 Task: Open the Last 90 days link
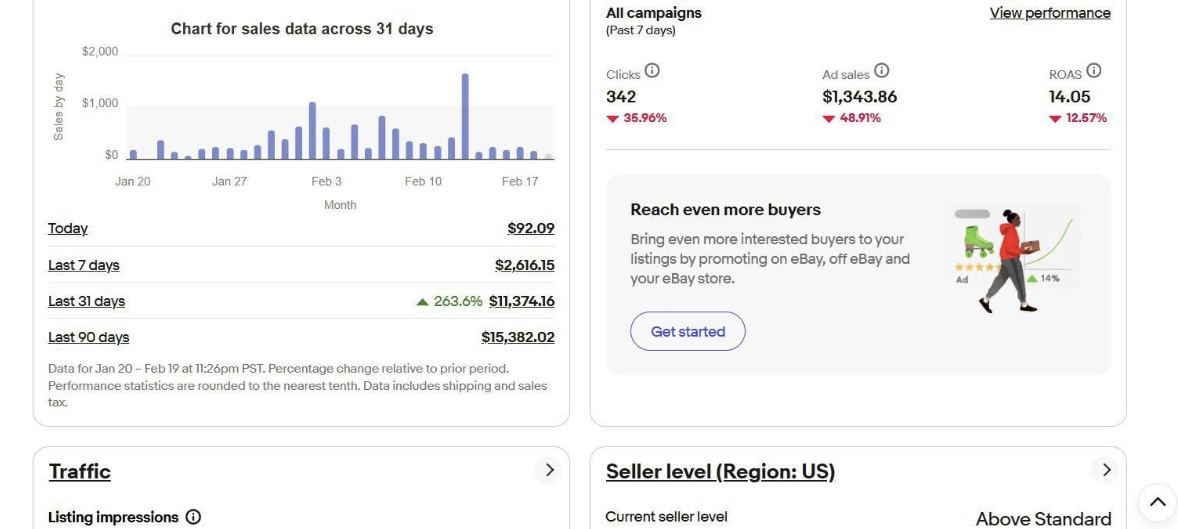89,337
